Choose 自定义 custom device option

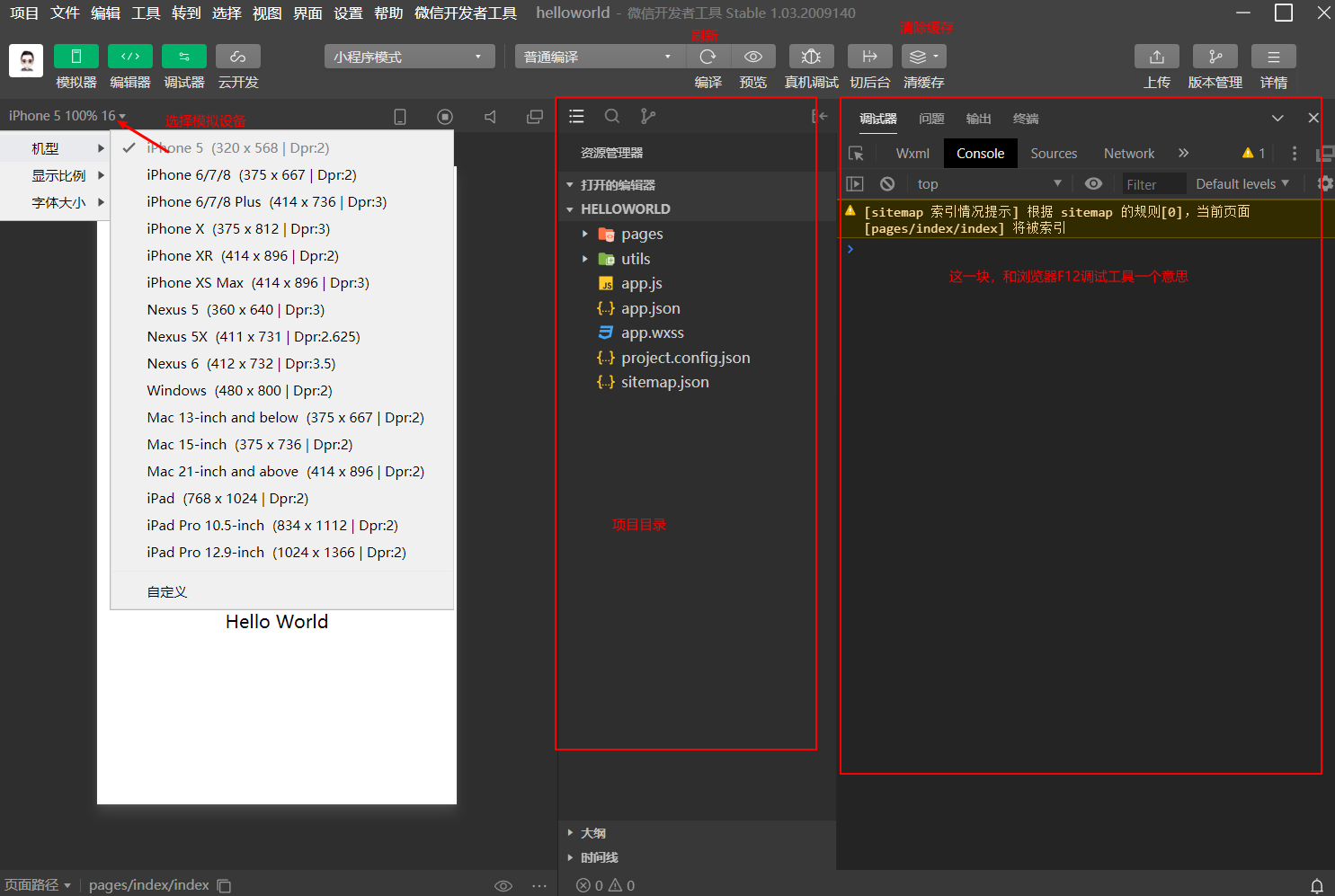(x=282, y=592)
